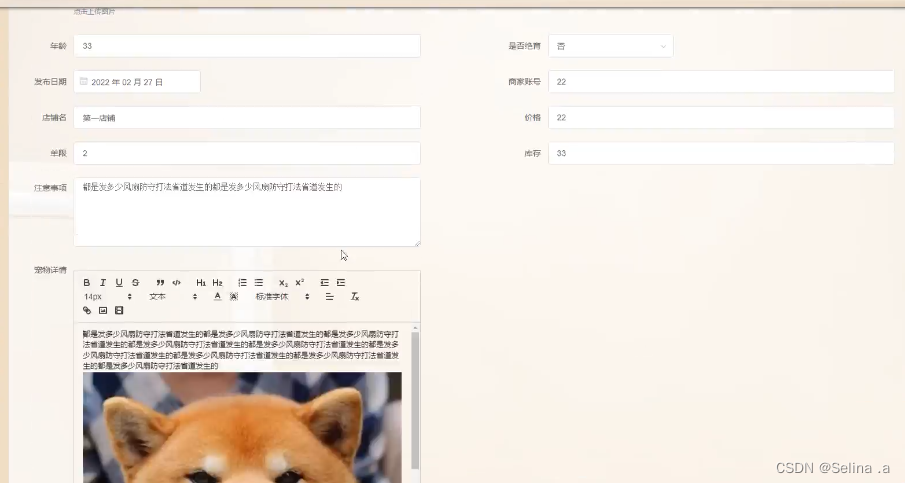905x483 pixels.
Task: Click the calendar icon in the date field
Action: tap(84, 81)
